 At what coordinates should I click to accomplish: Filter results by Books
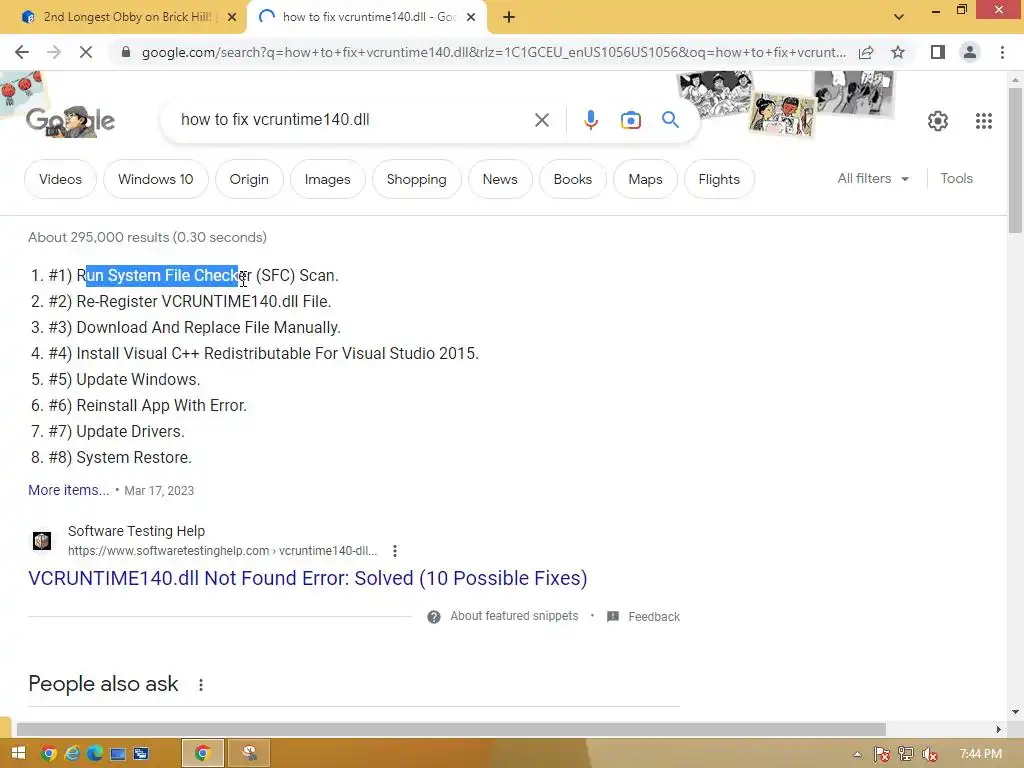tap(573, 179)
